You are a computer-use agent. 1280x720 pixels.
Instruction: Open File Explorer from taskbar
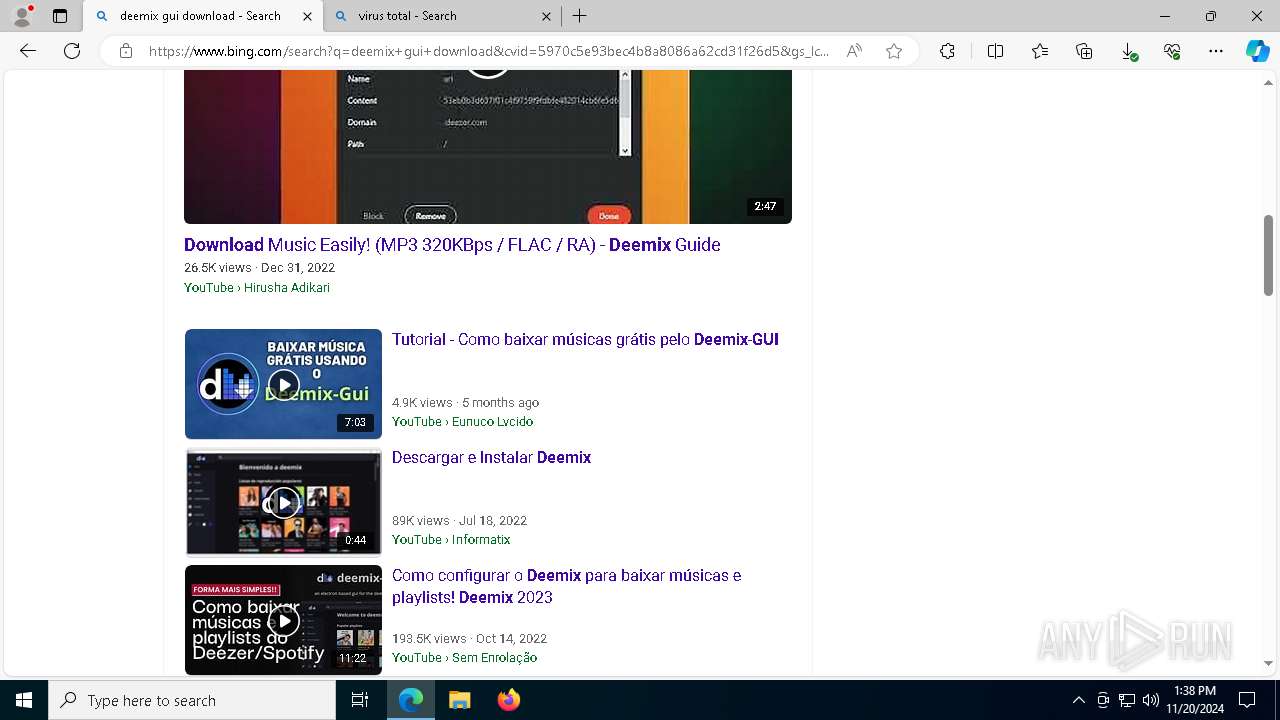pyautogui.click(x=459, y=700)
